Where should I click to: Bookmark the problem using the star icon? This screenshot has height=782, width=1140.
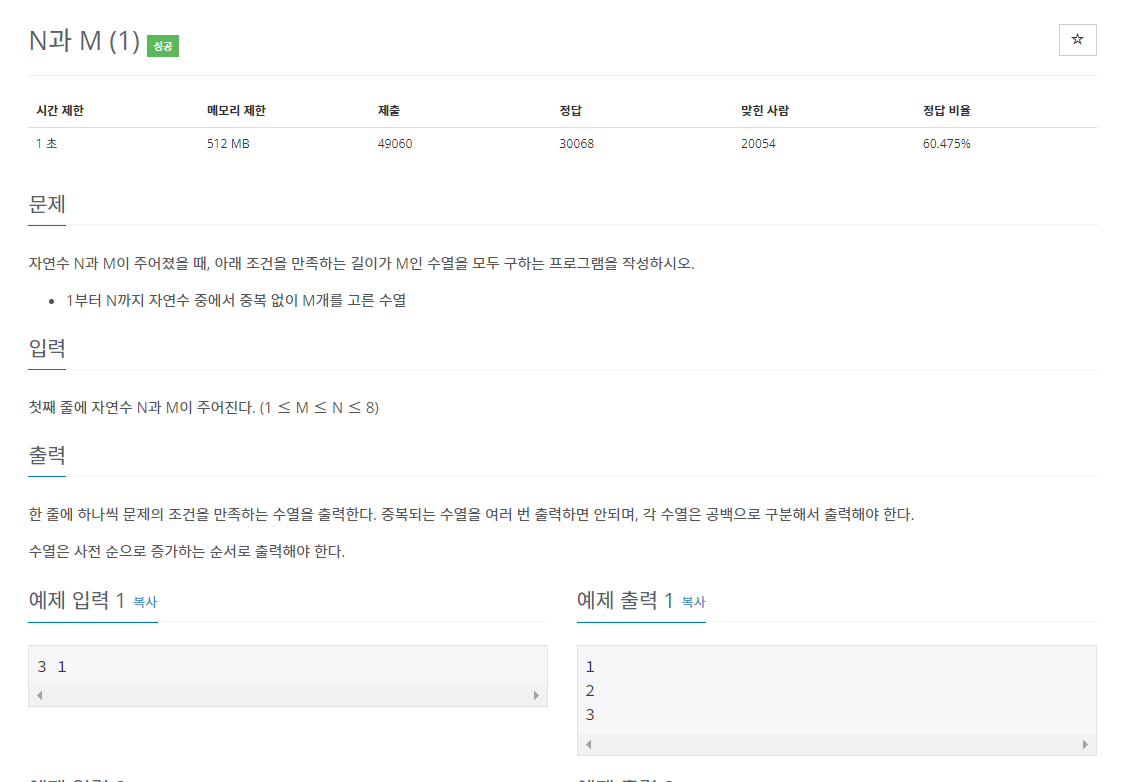1077,39
